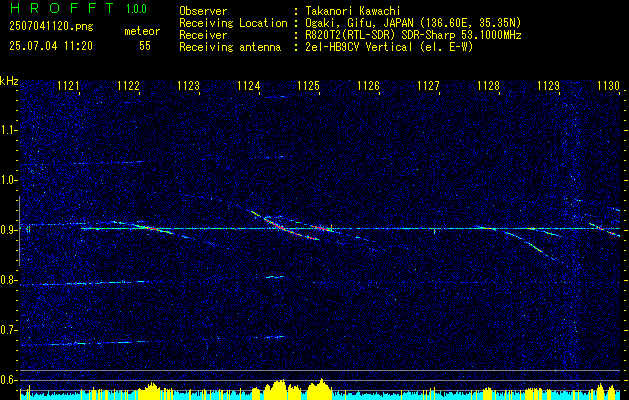This screenshot has height=400, width=629.
Task: Click the 0.9 kHz frequency label
Action: point(9,230)
